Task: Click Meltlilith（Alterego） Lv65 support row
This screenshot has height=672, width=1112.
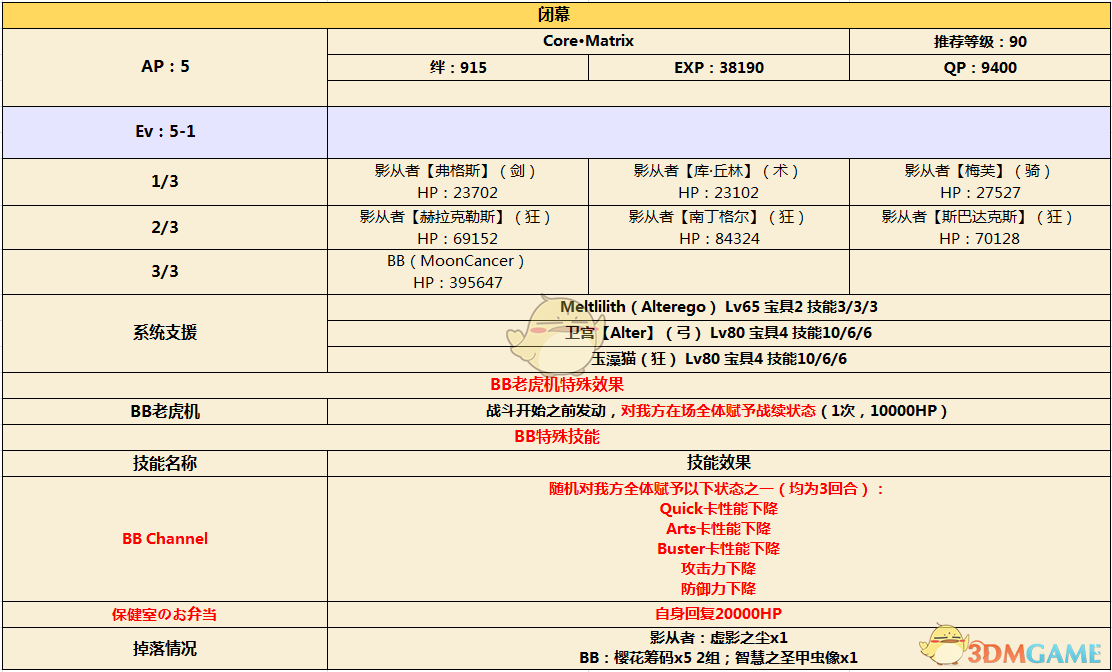Action: [x=718, y=307]
